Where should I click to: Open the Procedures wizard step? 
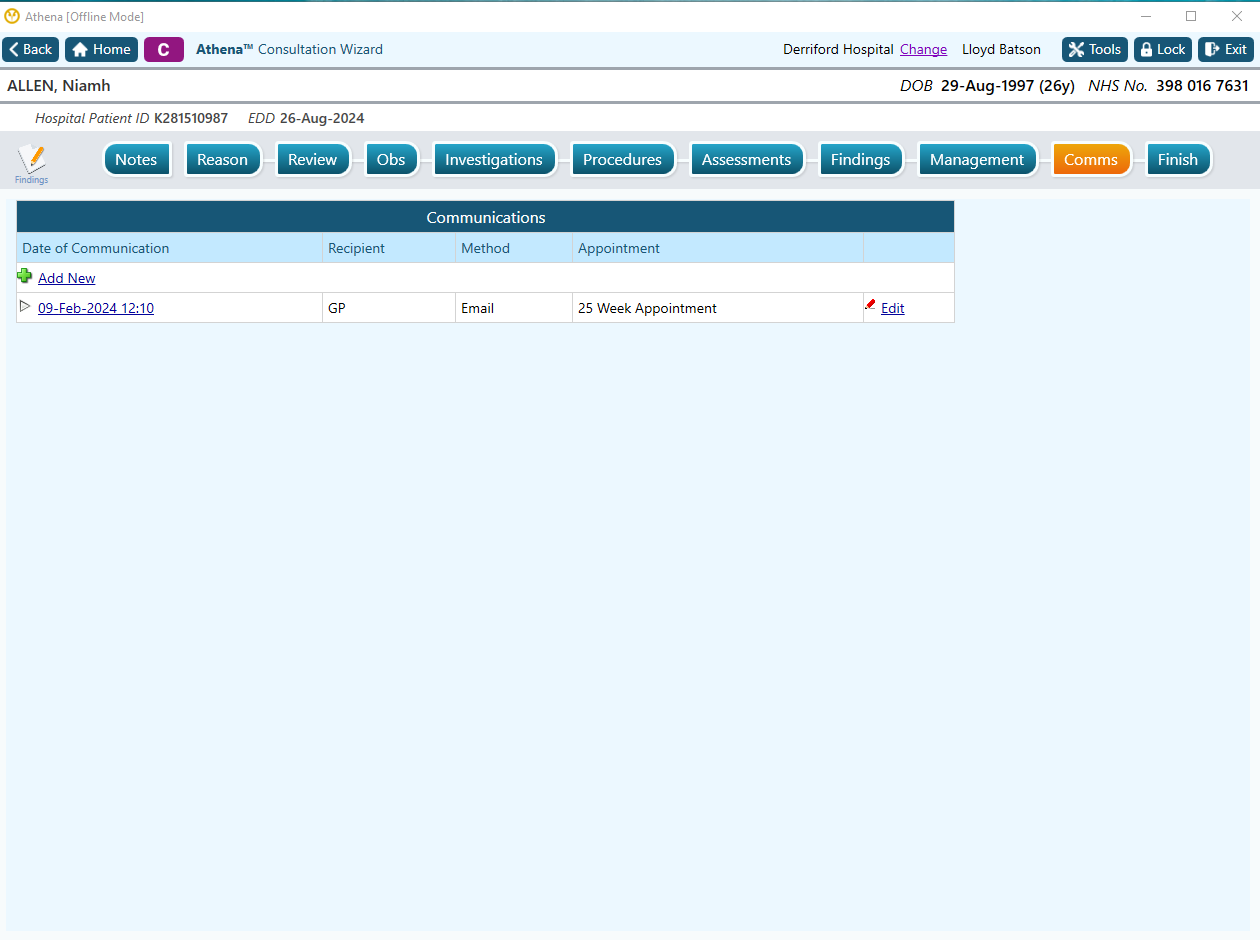click(622, 160)
